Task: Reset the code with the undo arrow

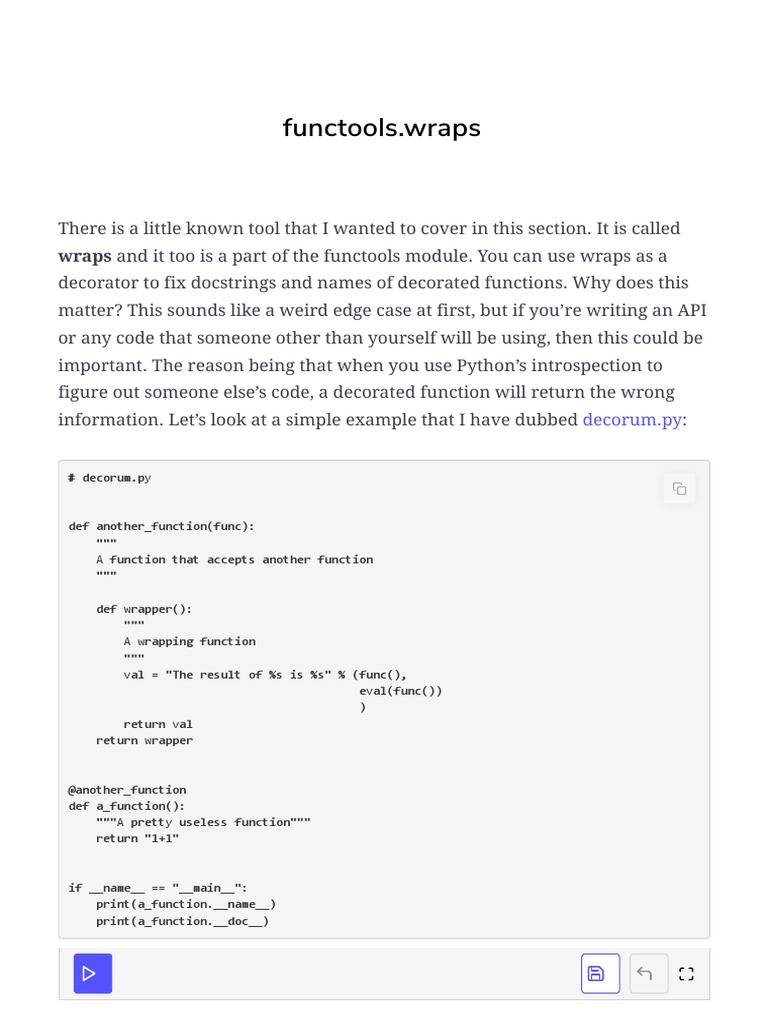Action: tap(645, 973)
